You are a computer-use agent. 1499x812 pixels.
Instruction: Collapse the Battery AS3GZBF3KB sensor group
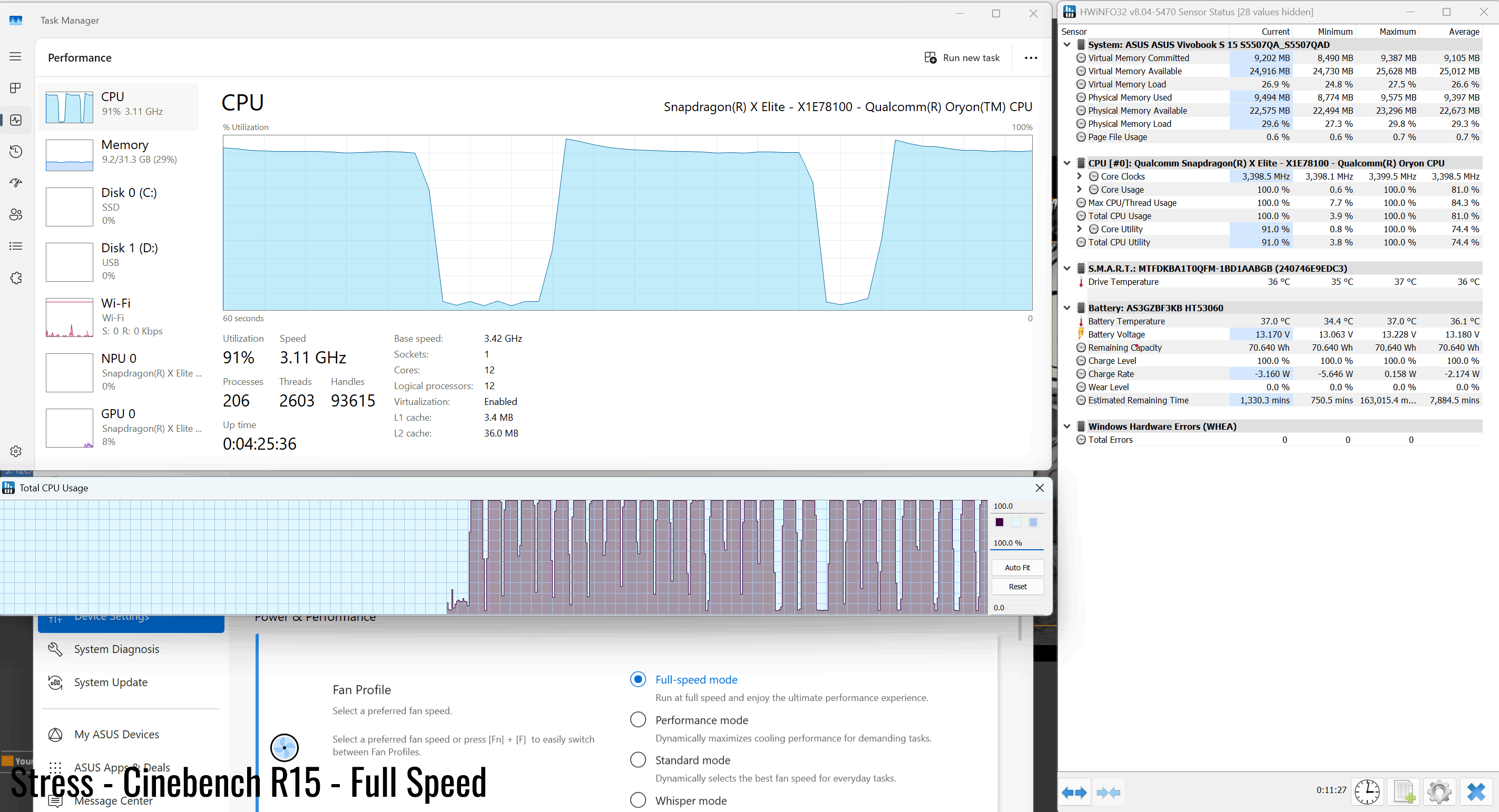pyautogui.click(x=1066, y=308)
